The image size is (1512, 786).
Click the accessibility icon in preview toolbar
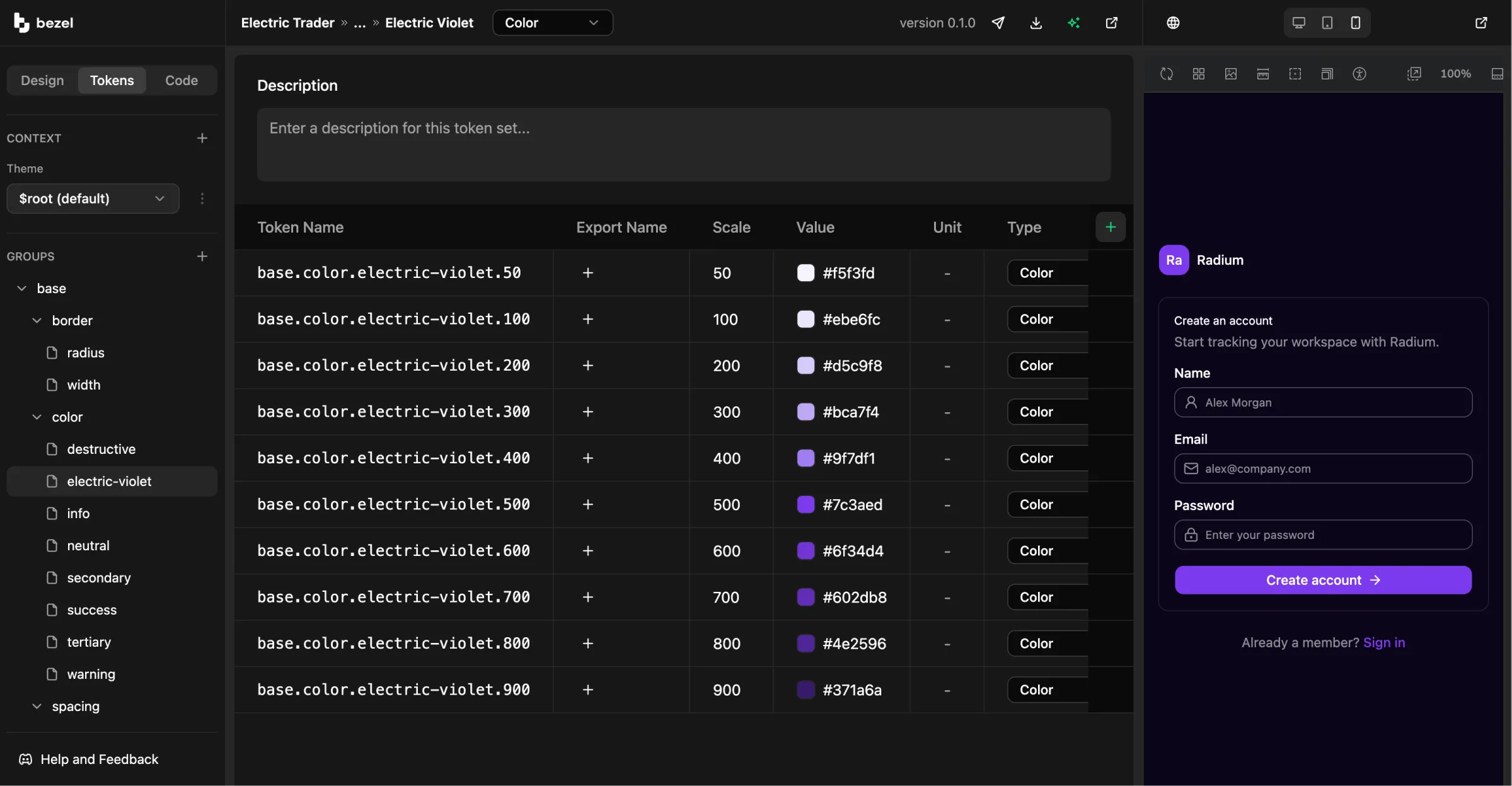(x=1359, y=74)
